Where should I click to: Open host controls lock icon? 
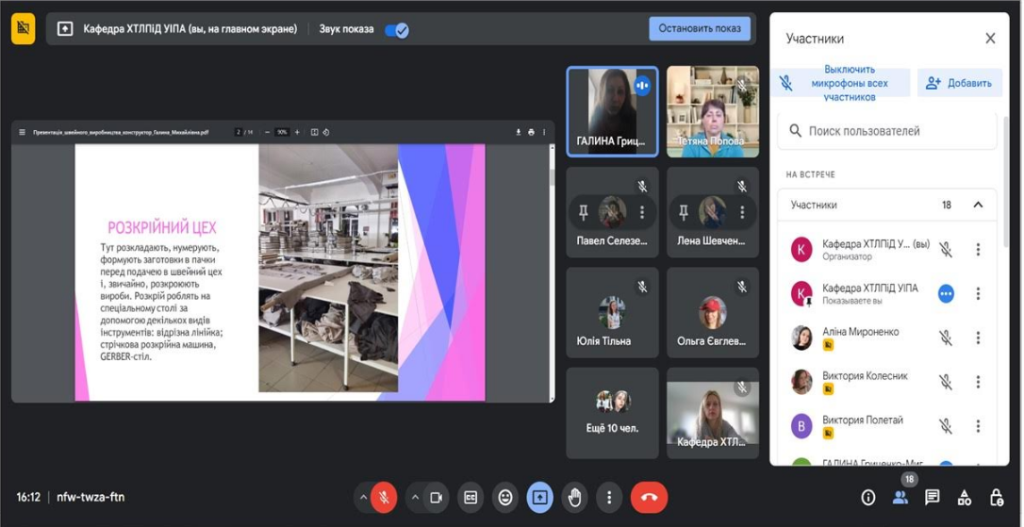(996, 498)
